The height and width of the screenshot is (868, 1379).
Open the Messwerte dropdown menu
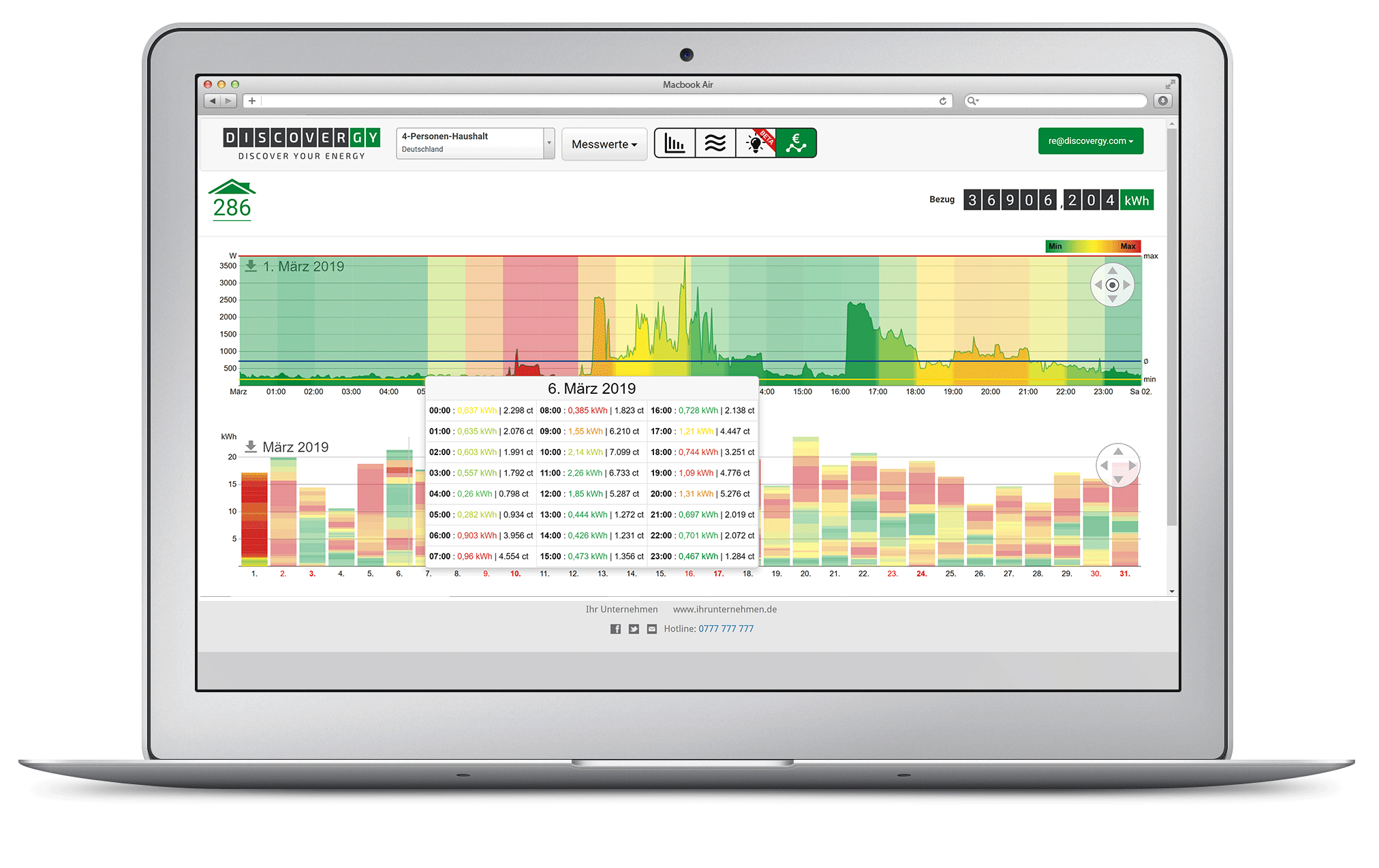click(x=604, y=144)
